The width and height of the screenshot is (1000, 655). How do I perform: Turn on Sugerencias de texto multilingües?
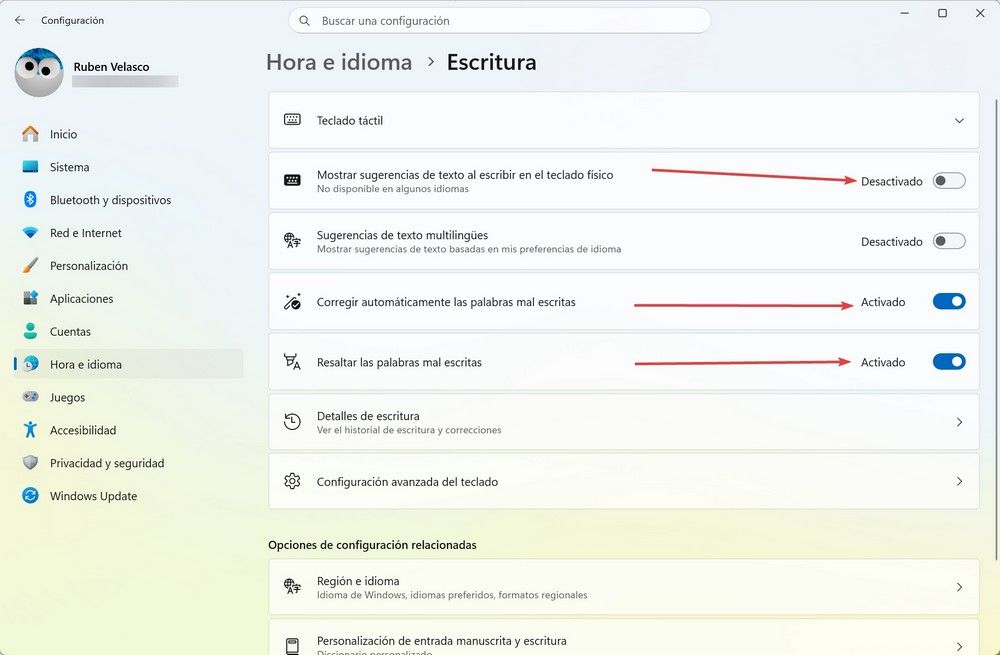coord(948,241)
